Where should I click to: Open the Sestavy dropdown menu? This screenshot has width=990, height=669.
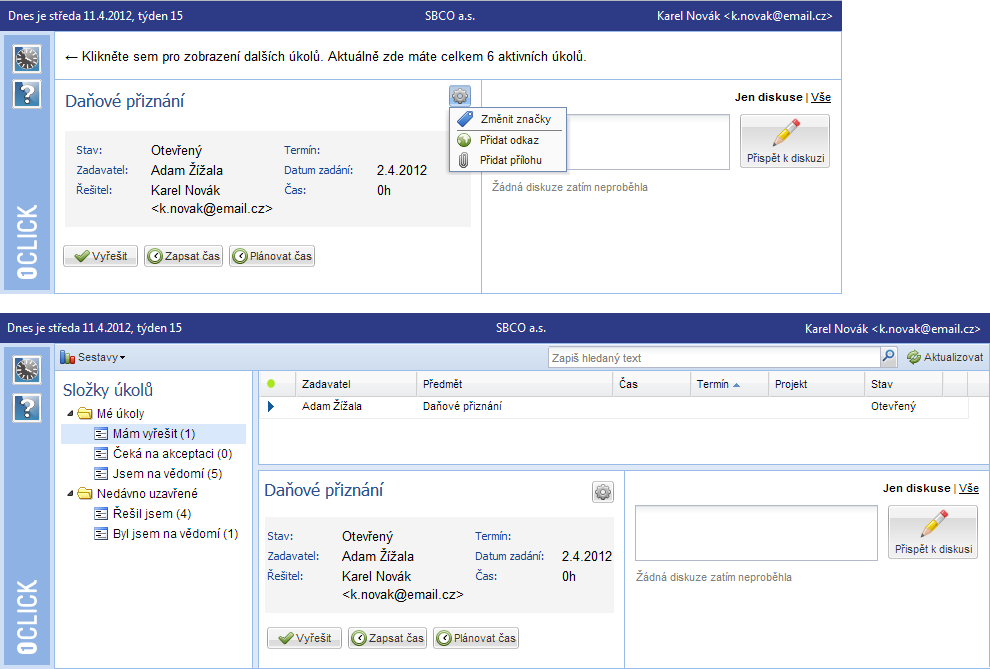93,357
